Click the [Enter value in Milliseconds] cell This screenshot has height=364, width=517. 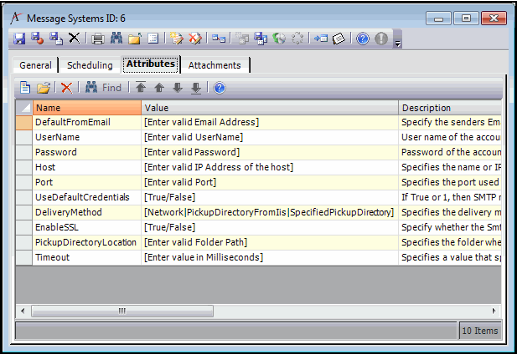click(270, 258)
